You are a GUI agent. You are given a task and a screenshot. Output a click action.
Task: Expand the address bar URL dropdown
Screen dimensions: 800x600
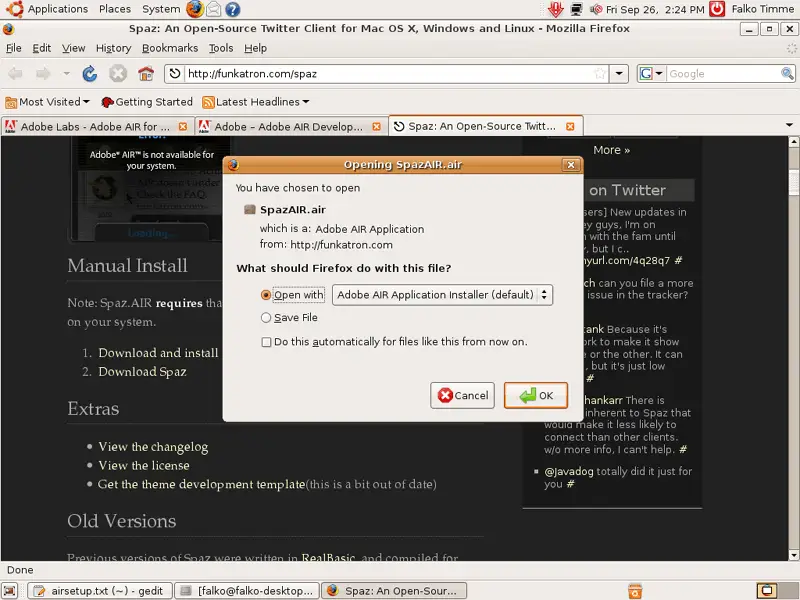pyautogui.click(x=619, y=73)
